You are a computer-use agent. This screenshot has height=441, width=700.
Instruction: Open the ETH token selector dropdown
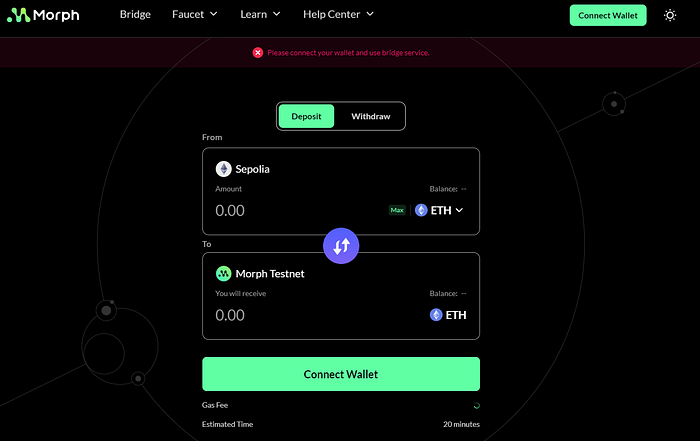tap(439, 210)
